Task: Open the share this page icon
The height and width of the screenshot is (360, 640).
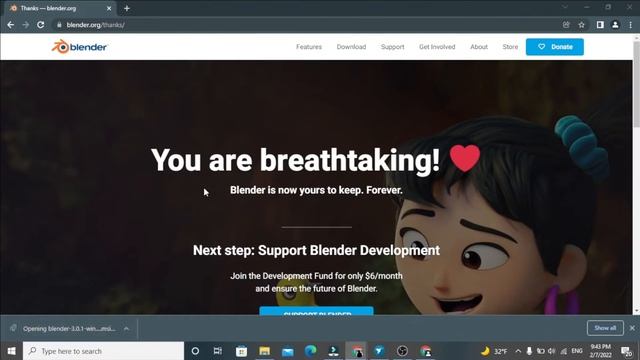Action: (x=566, y=25)
